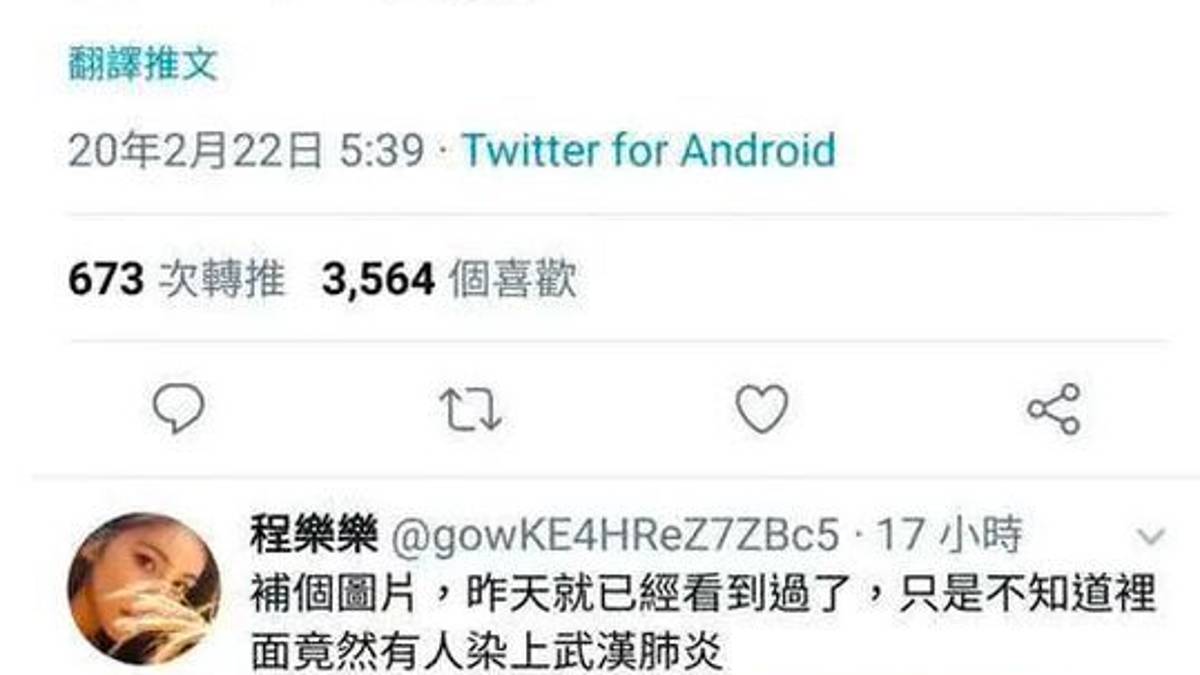The image size is (1200, 675).
Task: Click the tweet date 20年2月22日 5:39
Action: click(247, 151)
